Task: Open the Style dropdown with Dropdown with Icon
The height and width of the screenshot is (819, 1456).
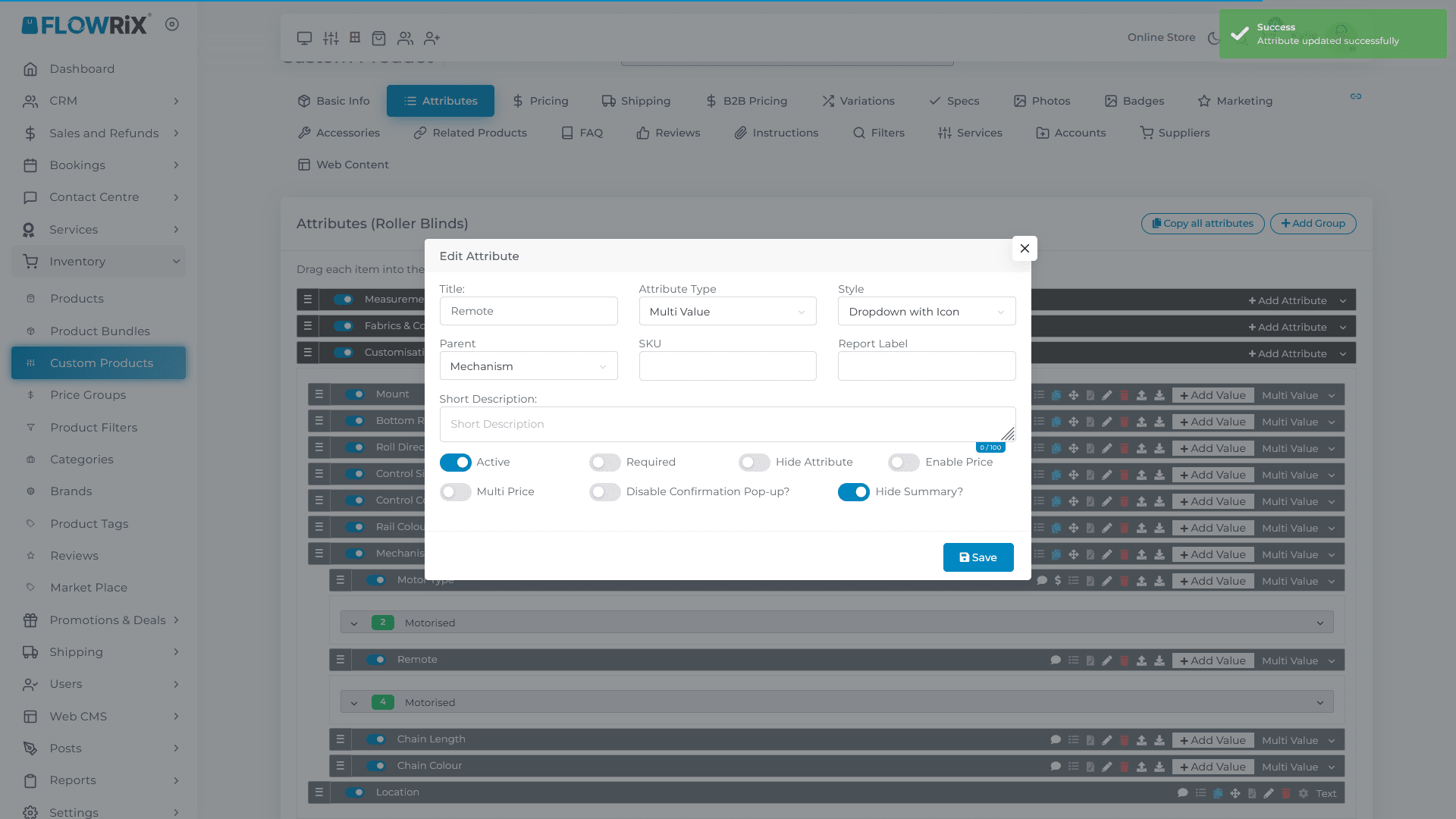Action: [x=926, y=312]
